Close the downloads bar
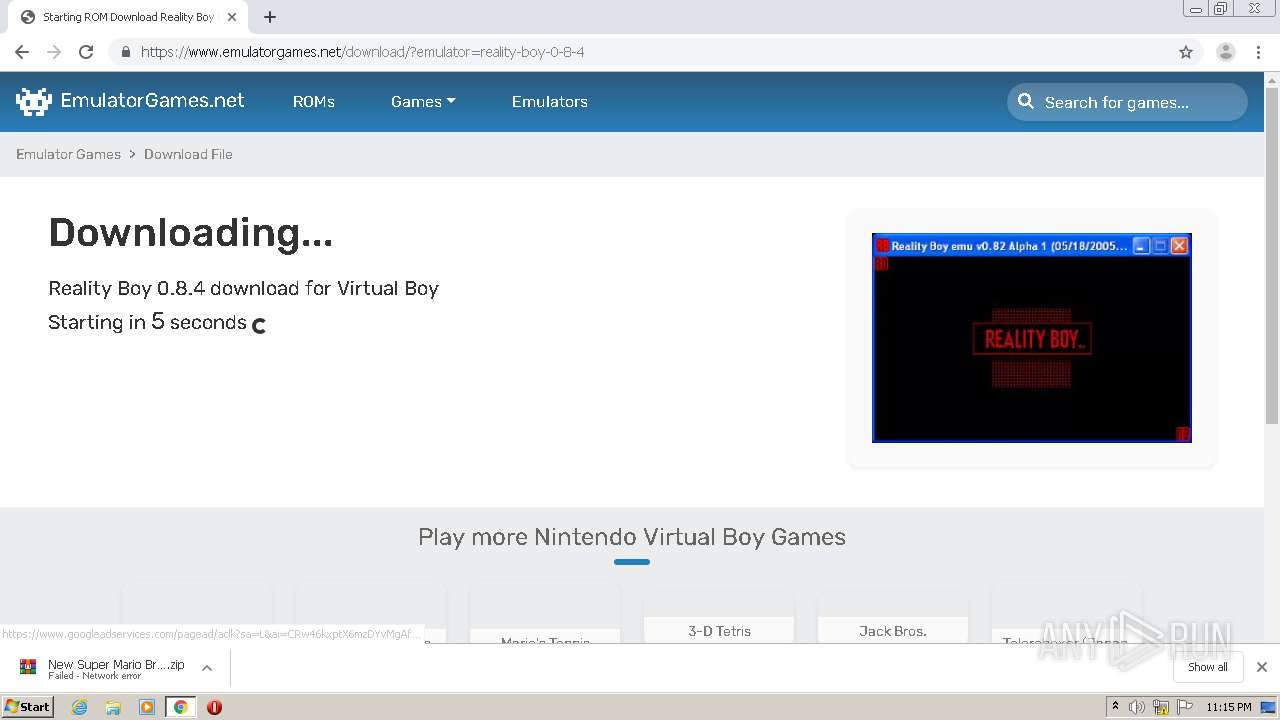Screen dimensions: 1280x720 click(1262, 667)
